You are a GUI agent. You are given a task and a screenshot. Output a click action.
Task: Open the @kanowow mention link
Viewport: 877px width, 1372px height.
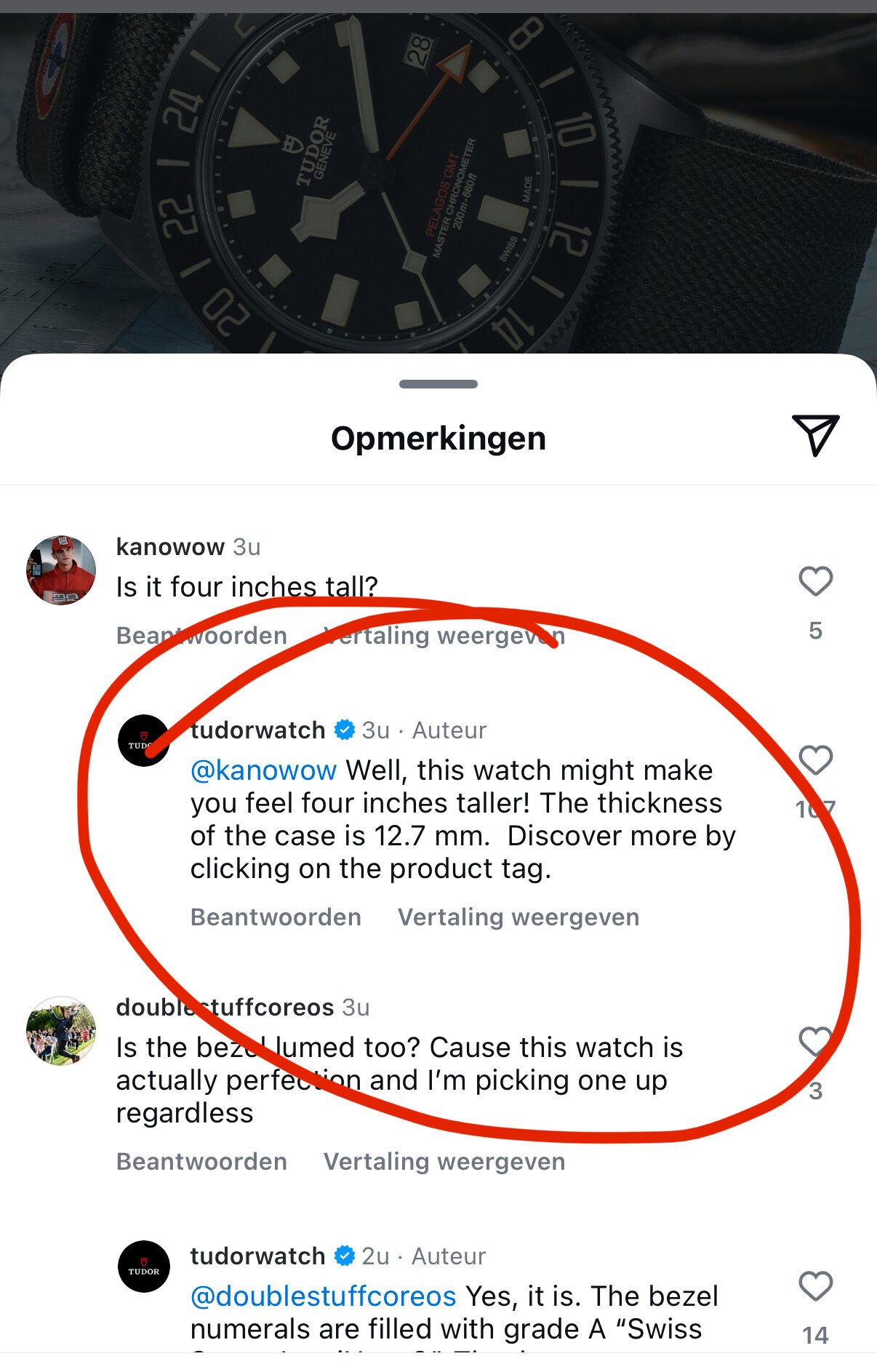coord(263,770)
